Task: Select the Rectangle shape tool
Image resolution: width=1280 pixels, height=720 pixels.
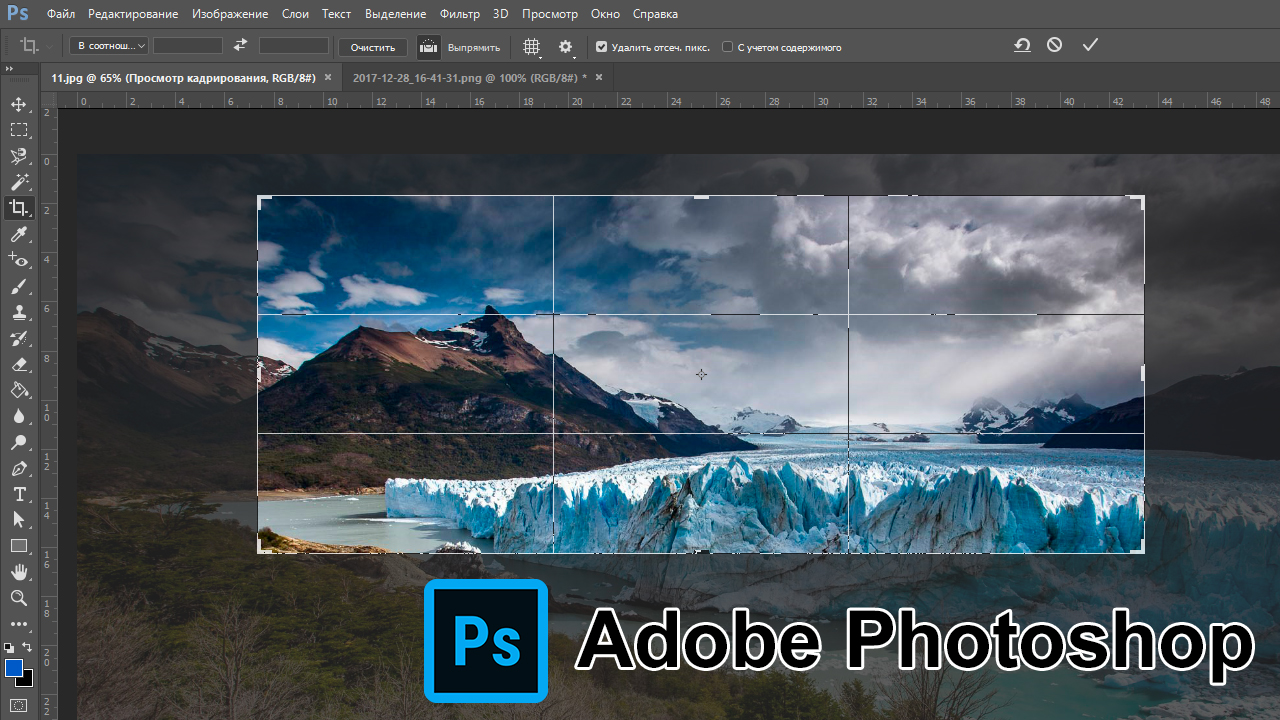Action: [x=19, y=546]
